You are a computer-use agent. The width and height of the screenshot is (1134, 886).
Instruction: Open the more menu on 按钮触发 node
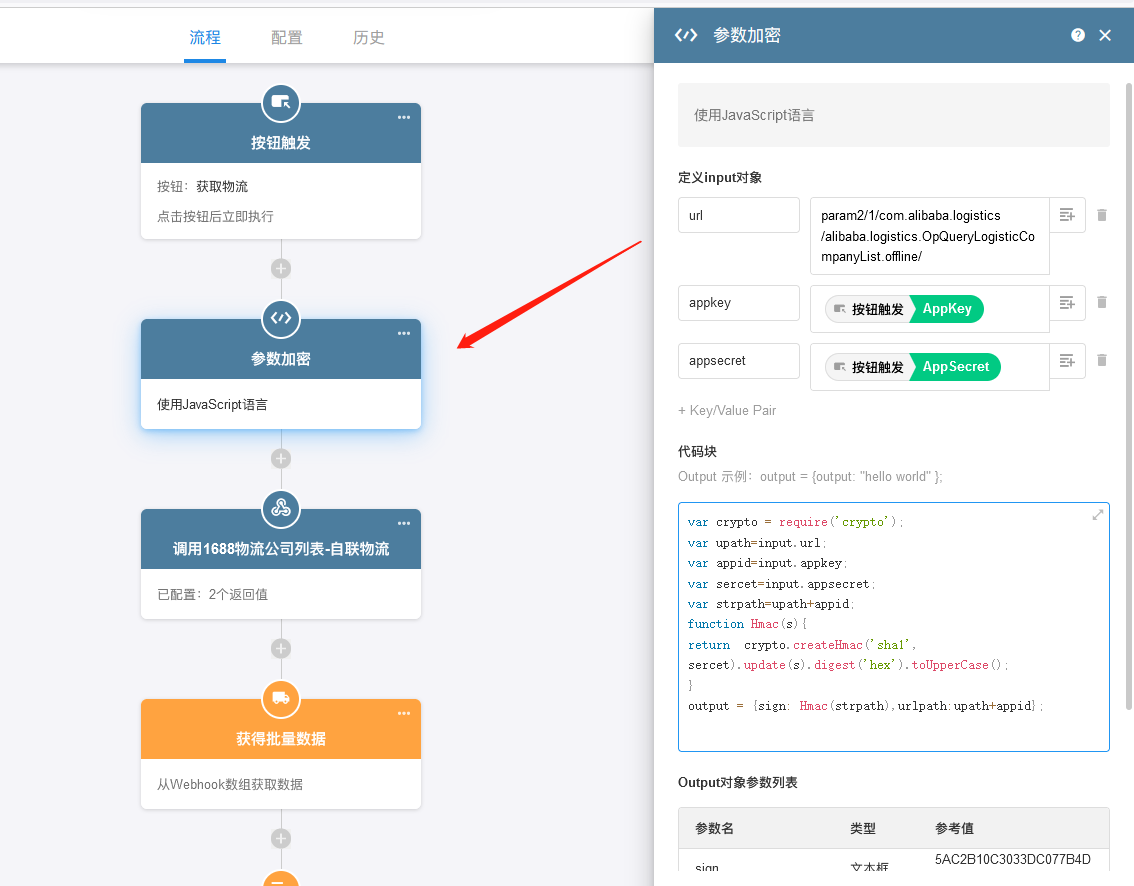pos(404,117)
